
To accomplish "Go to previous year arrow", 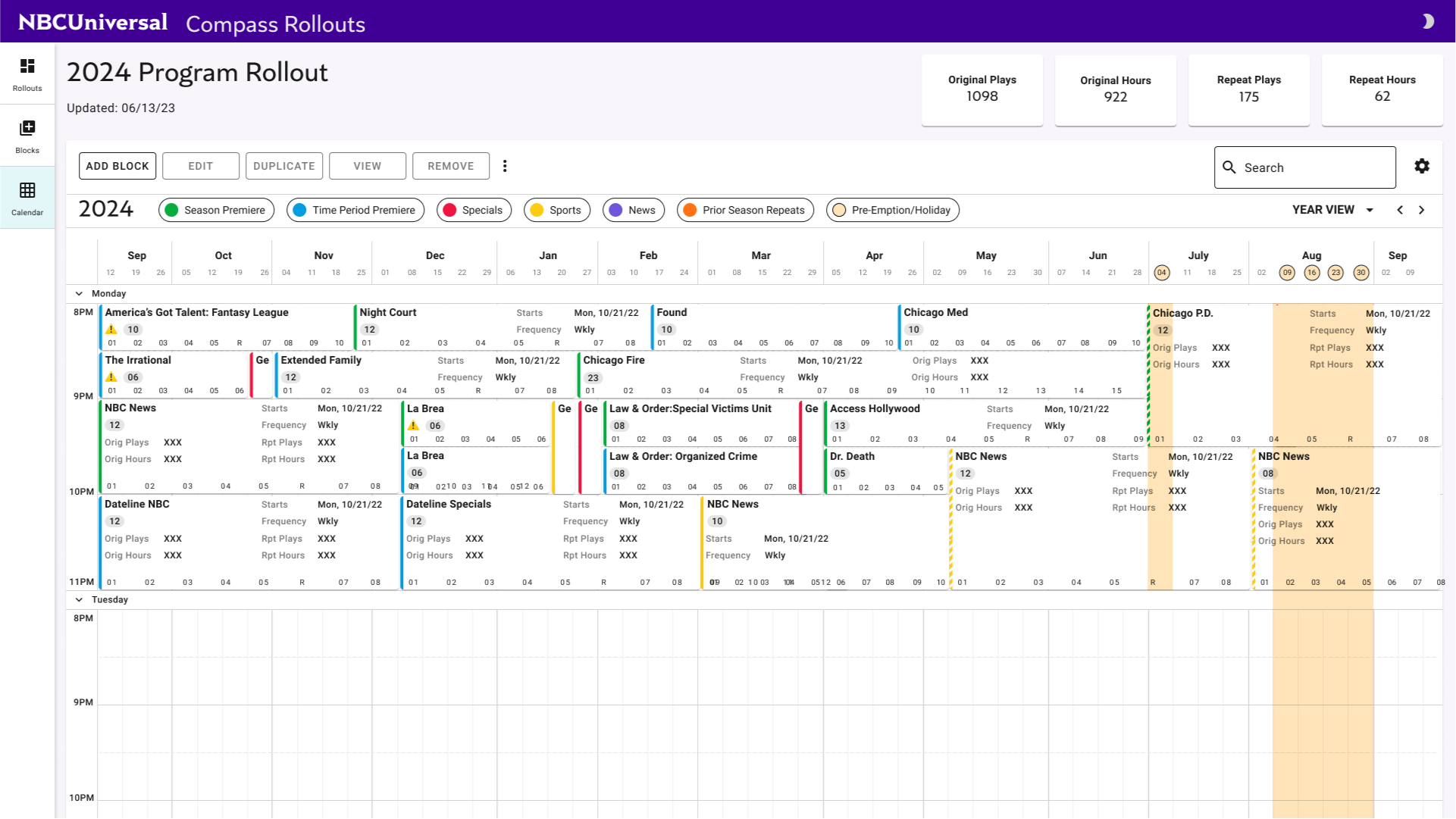I will tap(1400, 210).
